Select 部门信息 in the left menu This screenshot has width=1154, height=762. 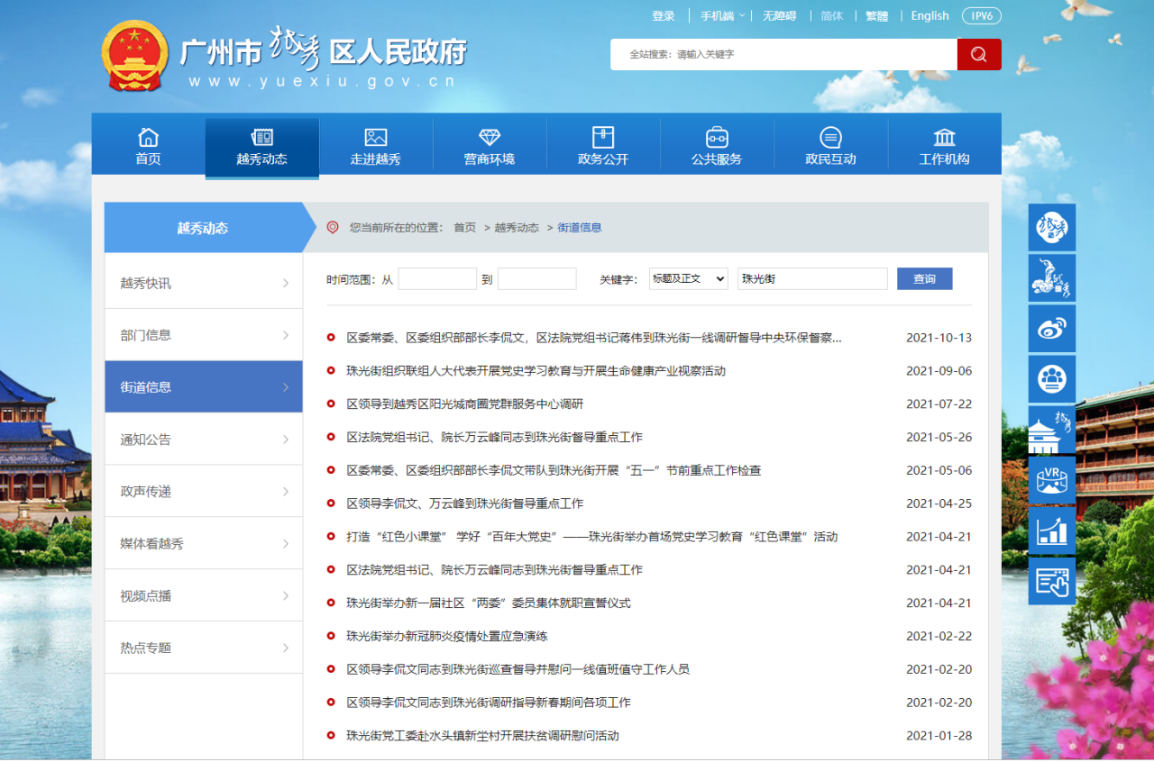[x=146, y=335]
